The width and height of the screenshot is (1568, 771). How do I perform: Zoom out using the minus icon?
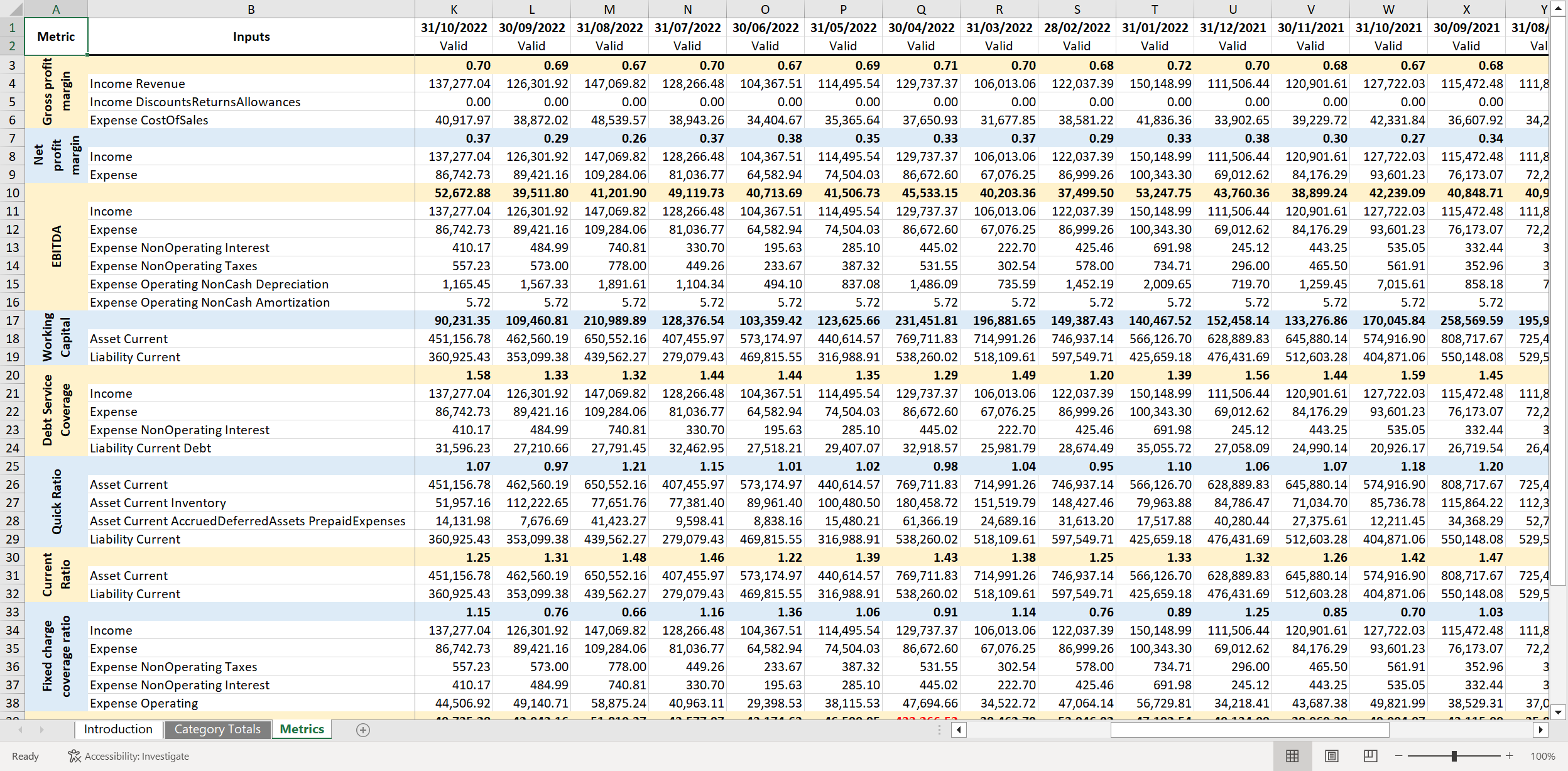pyautogui.click(x=1398, y=756)
